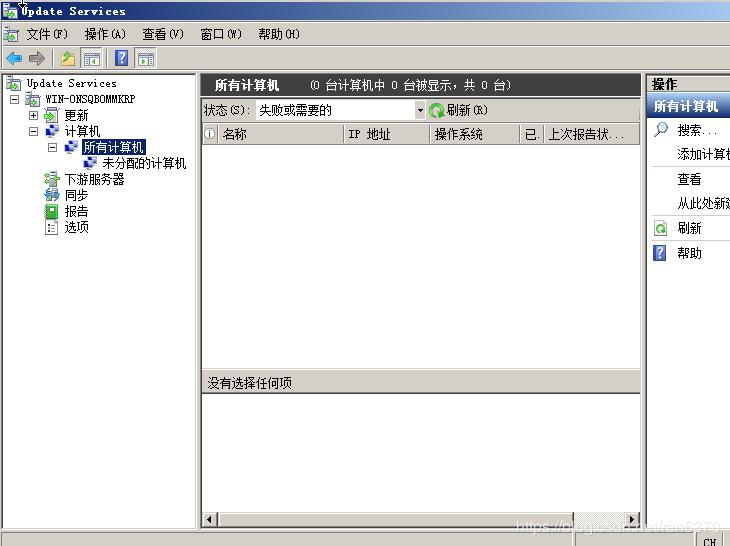Sort by the IP 地址 column header
The height and width of the screenshot is (546, 730).
[x=386, y=134]
